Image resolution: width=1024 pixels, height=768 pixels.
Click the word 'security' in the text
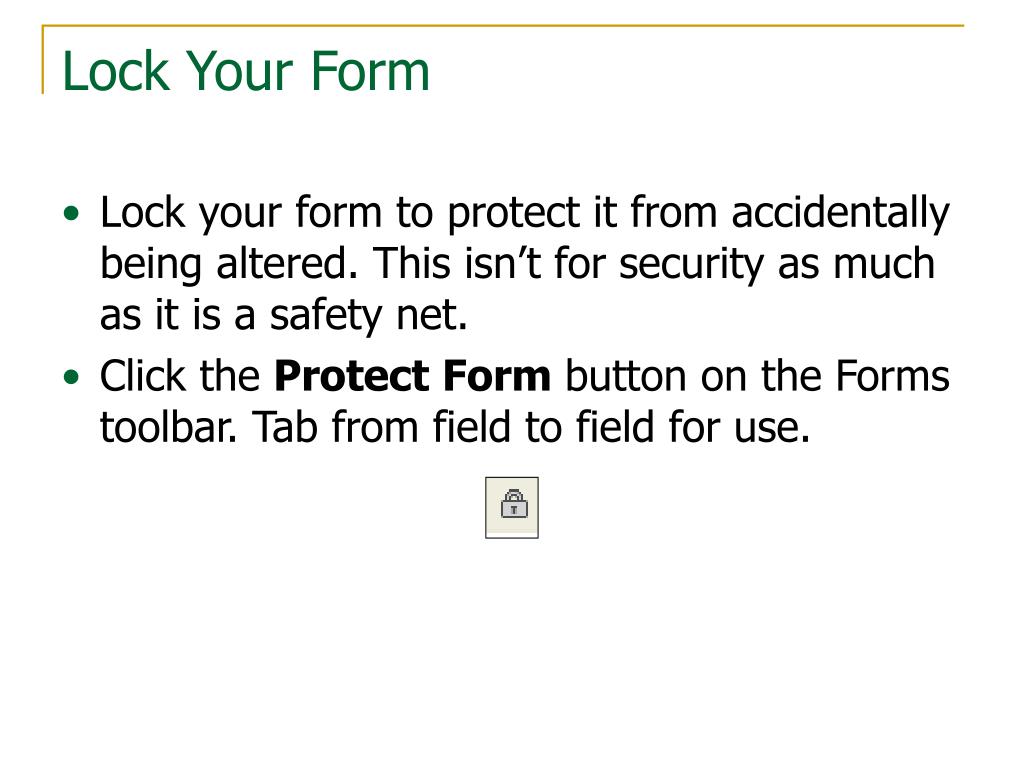(x=691, y=265)
